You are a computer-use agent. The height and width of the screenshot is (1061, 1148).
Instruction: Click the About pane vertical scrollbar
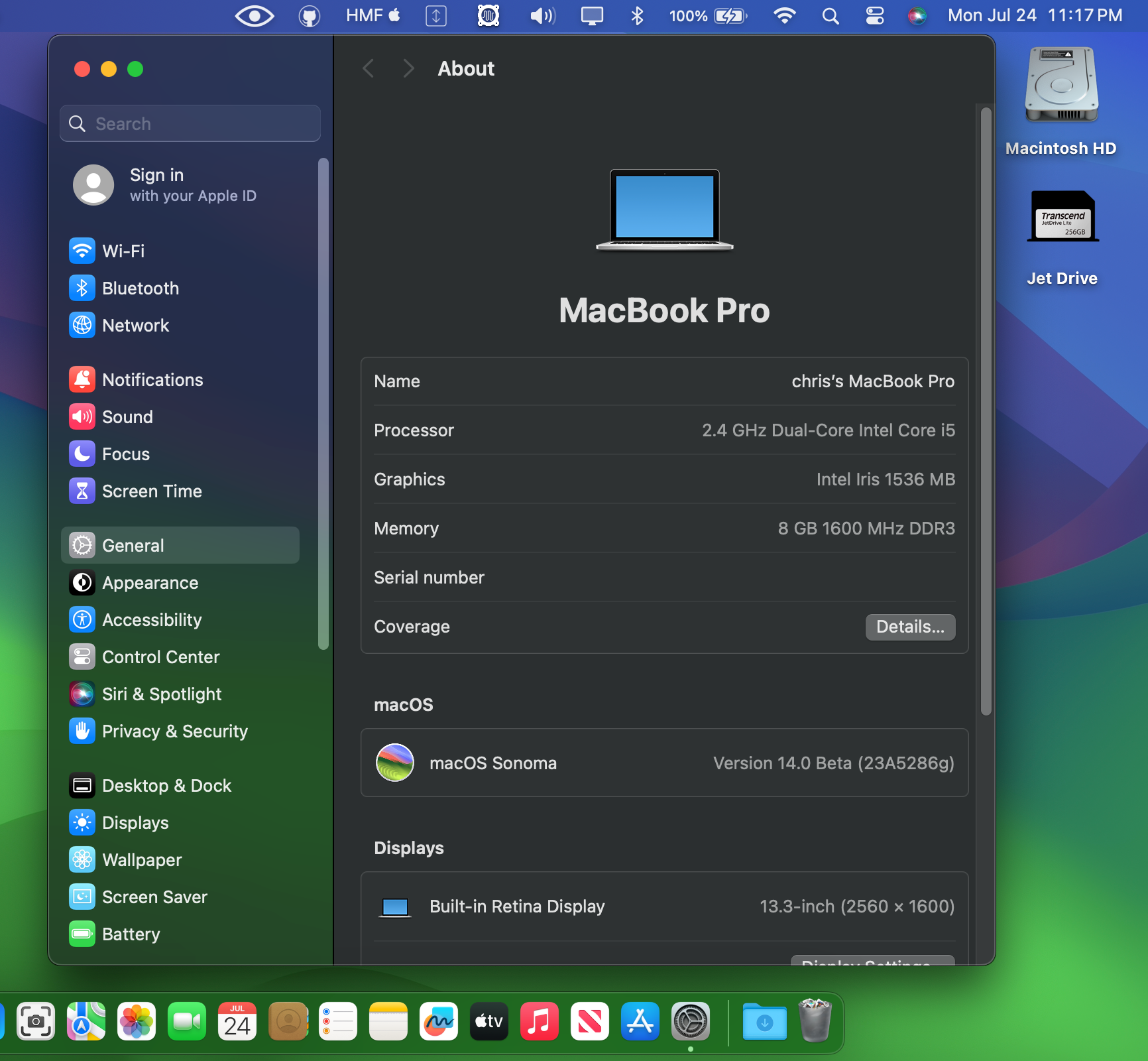tap(986, 411)
